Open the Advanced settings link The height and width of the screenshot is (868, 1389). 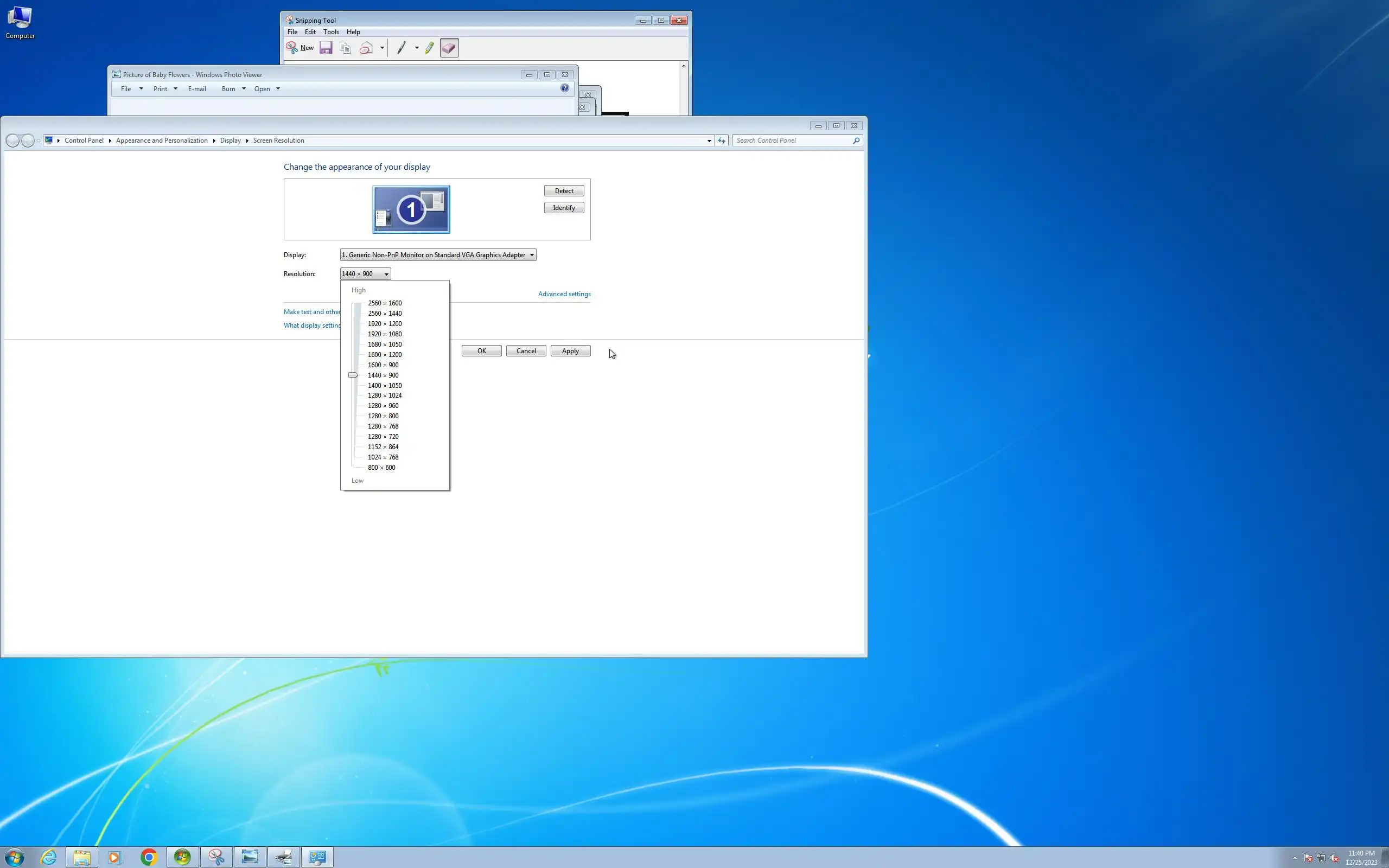pos(564,294)
